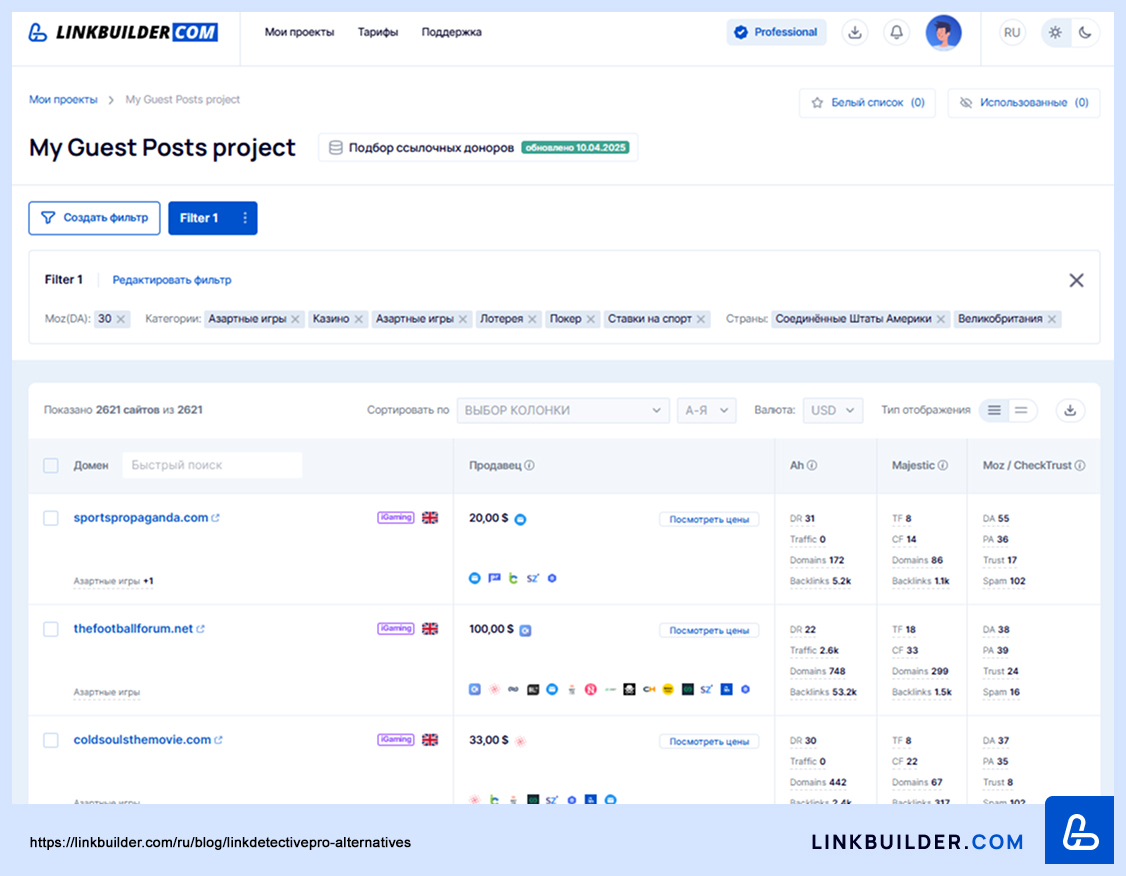The height and width of the screenshot is (876, 1126).
Task: Remove Moz(DA) 30 filter chip
Action: pos(121,320)
